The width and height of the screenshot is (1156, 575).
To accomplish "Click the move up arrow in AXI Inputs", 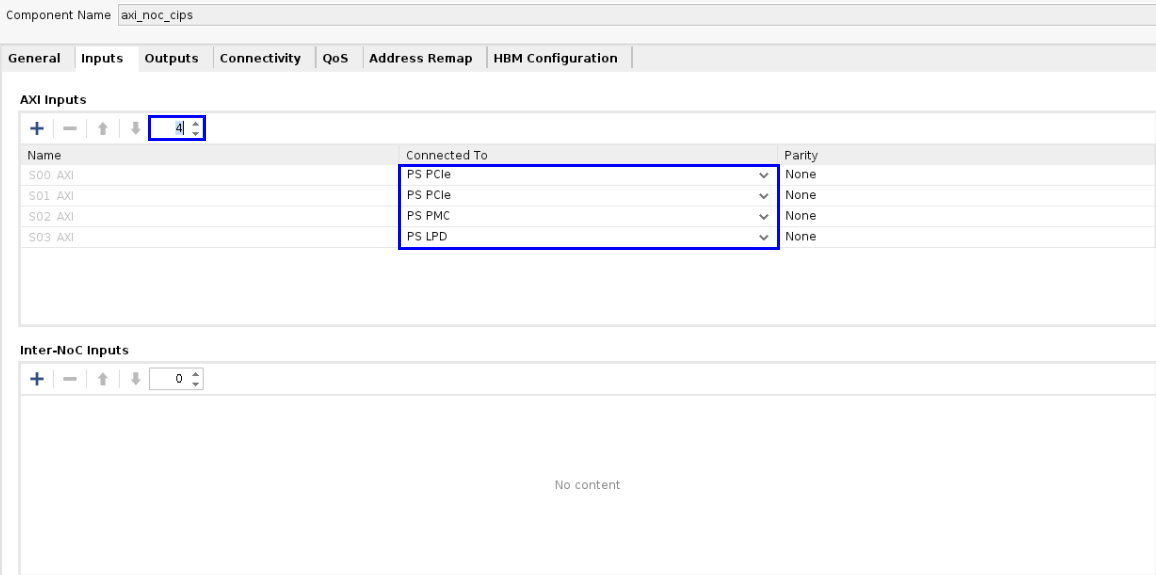I will pyautogui.click(x=102, y=128).
